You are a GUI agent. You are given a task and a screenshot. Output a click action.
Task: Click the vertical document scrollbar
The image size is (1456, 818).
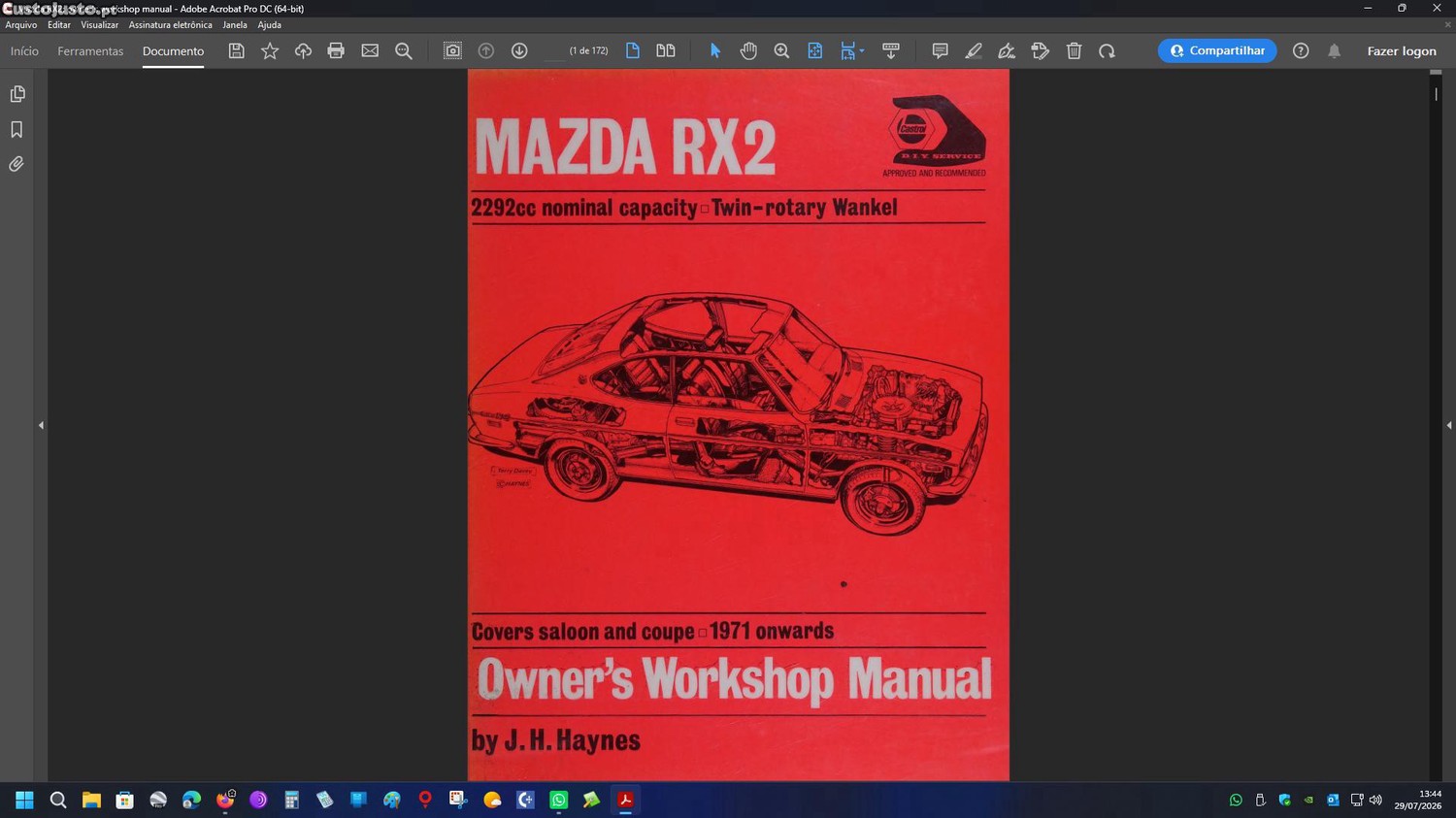coord(1436,425)
